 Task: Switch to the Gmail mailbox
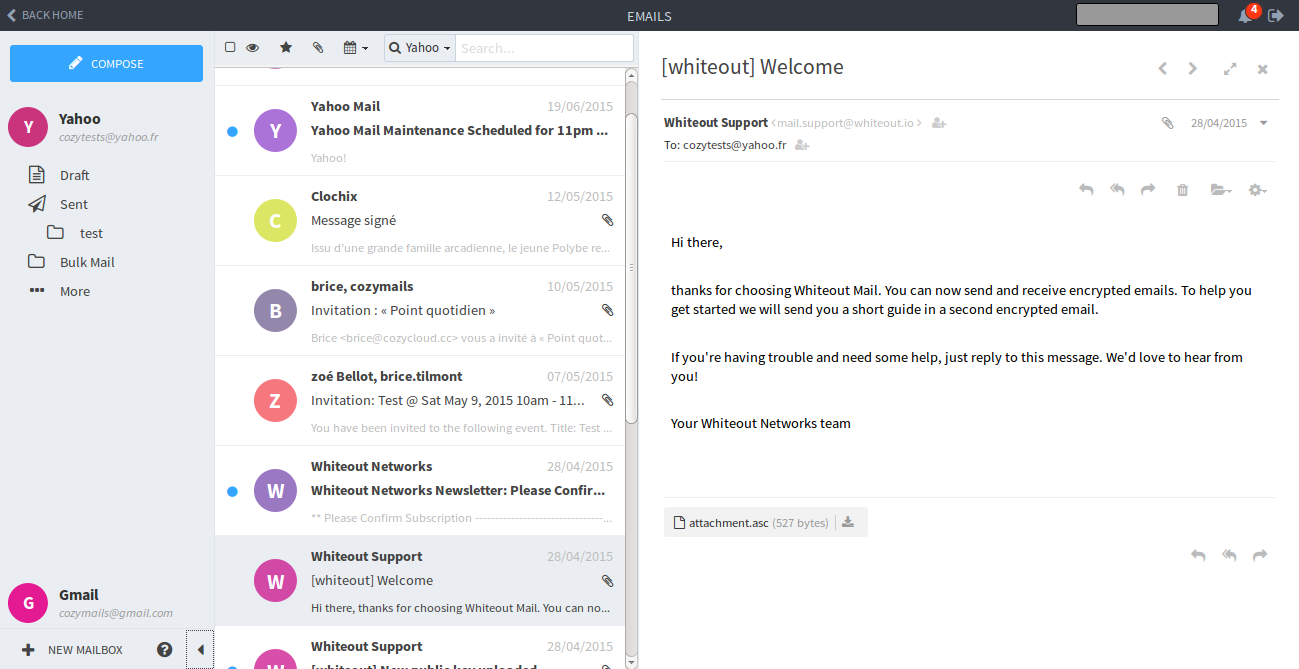107,603
